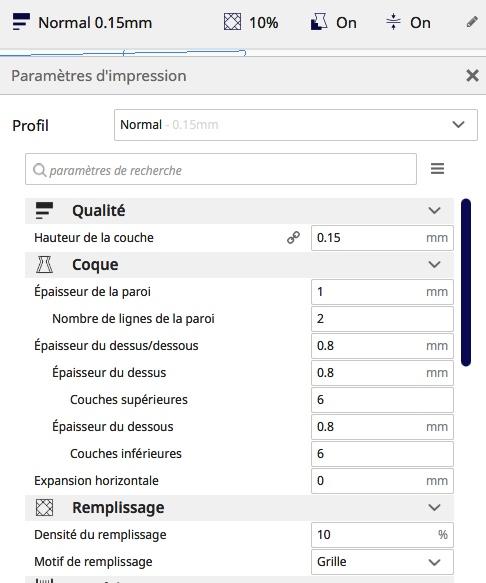Open the settings visibility hamburger menu
Image resolution: width=486 pixels, height=583 pixels.
(x=437, y=168)
